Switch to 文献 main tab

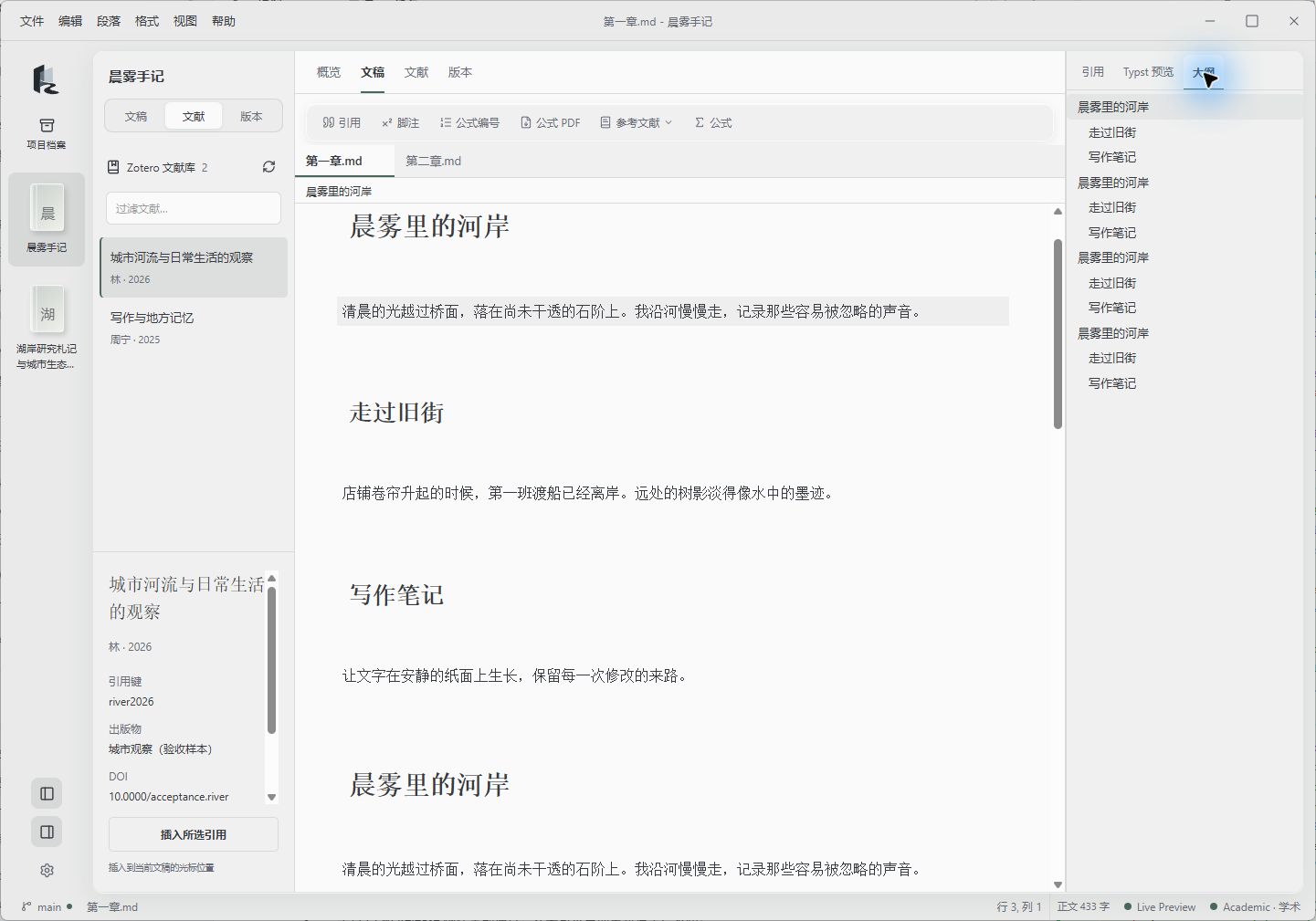point(416,72)
